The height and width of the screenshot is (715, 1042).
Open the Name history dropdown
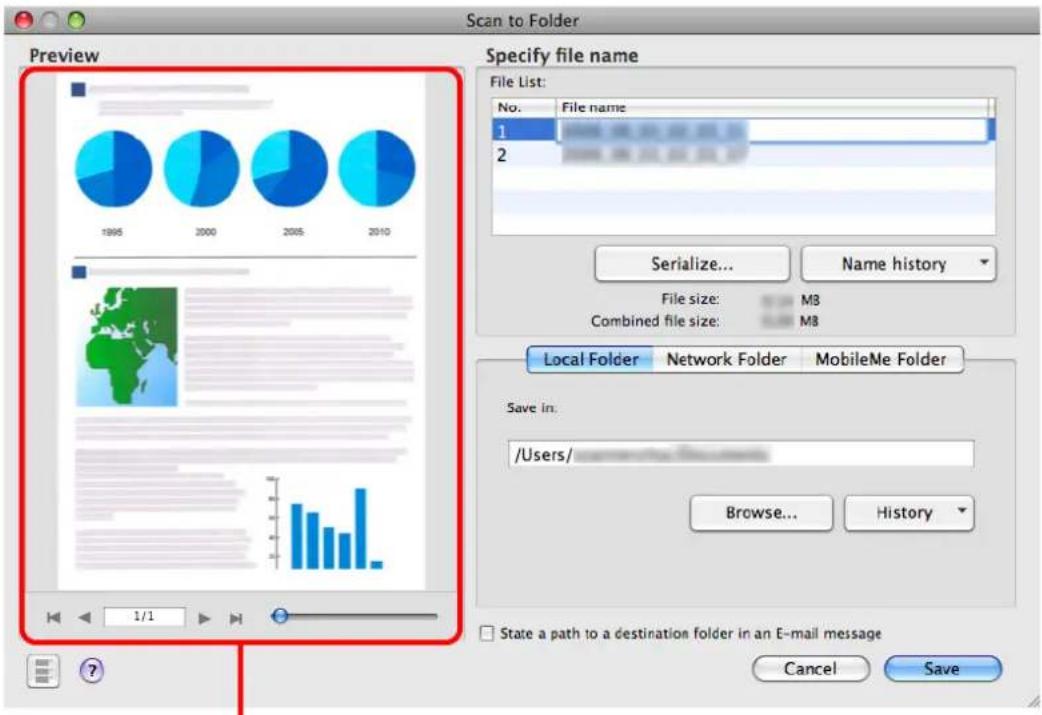[898, 264]
